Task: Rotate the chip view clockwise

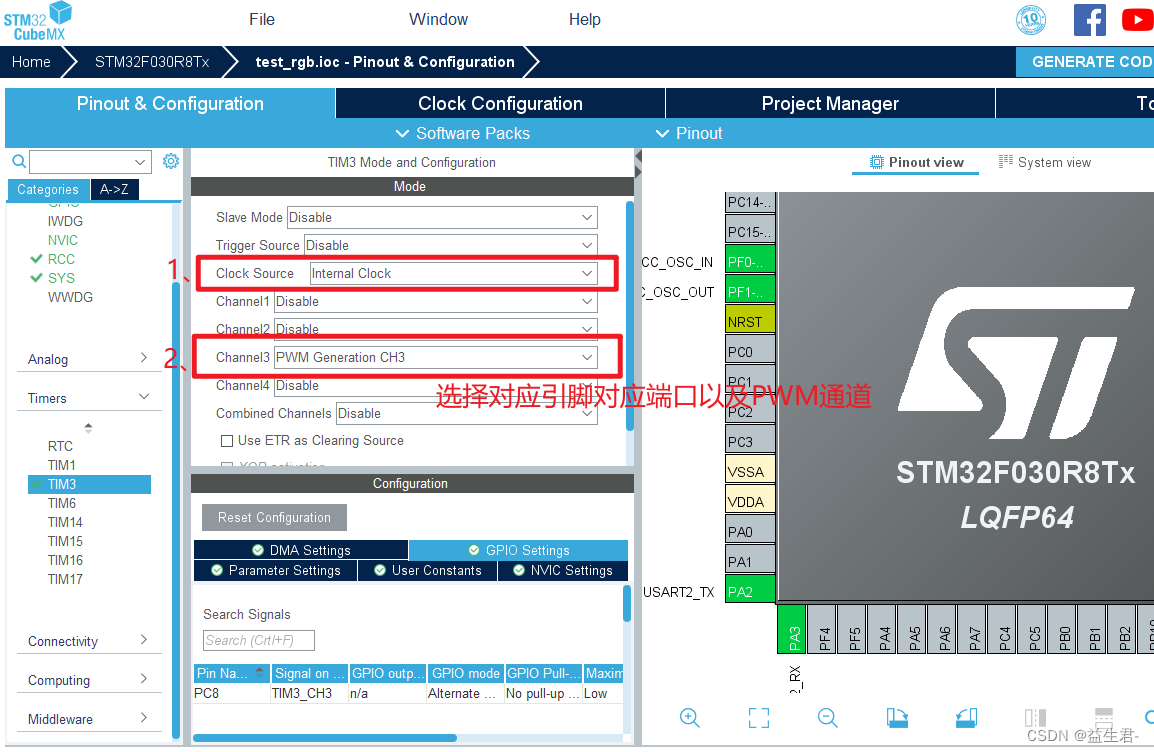Action: (896, 717)
